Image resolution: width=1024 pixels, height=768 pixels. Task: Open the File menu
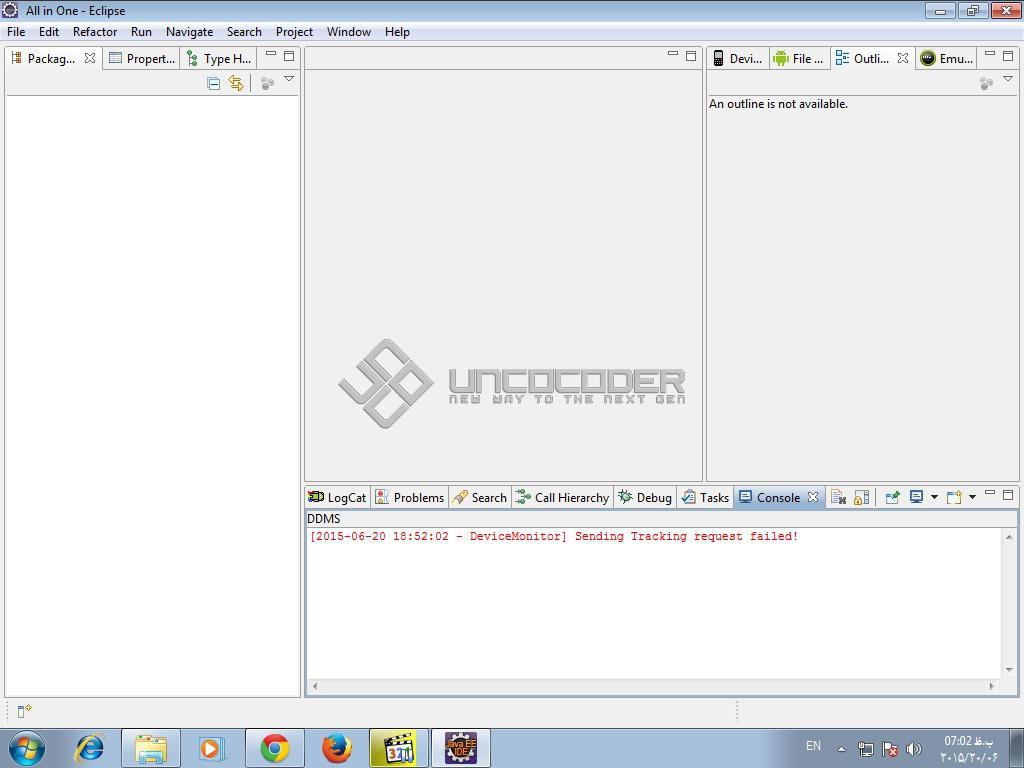(16, 31)
